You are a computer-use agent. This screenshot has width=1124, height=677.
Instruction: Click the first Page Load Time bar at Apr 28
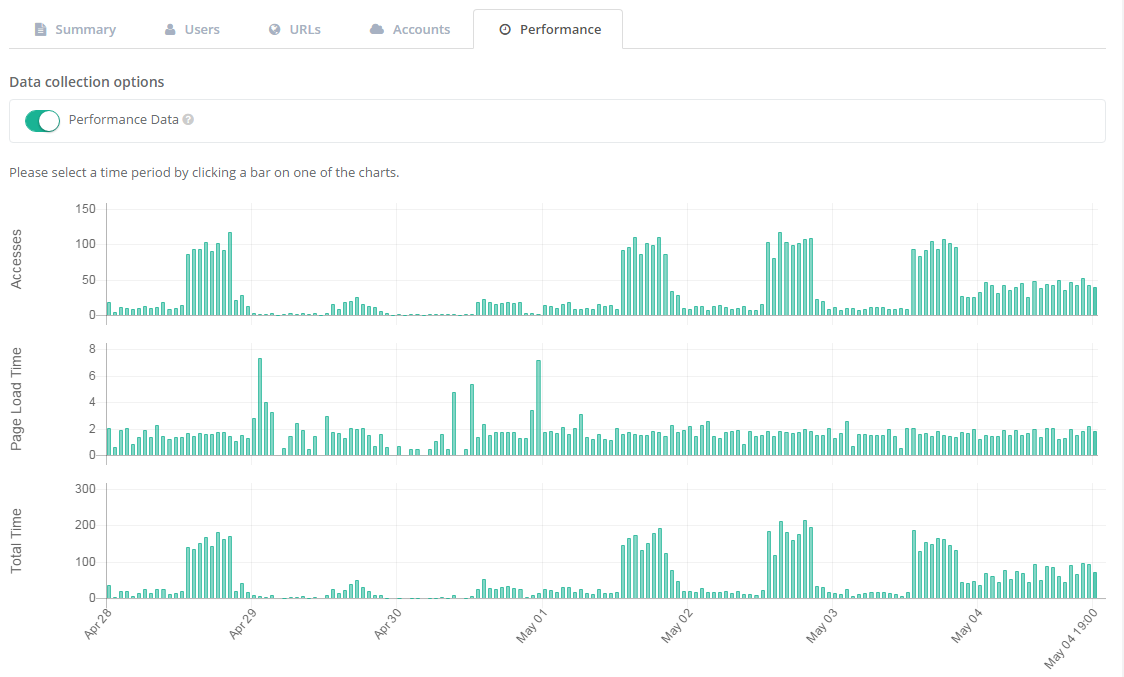(109, 442)
